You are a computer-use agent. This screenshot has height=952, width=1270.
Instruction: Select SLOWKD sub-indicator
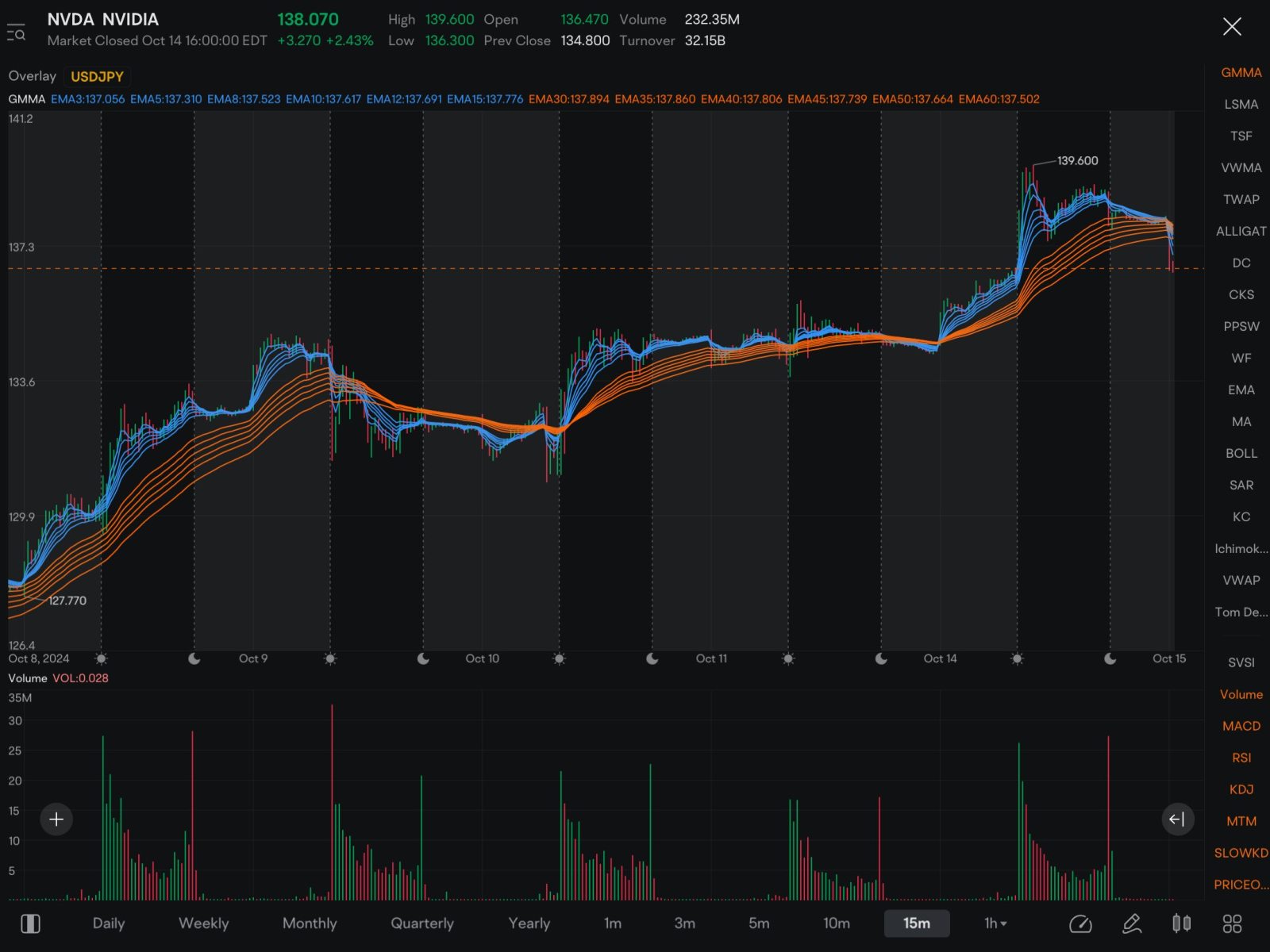(x=1241, y=854)
